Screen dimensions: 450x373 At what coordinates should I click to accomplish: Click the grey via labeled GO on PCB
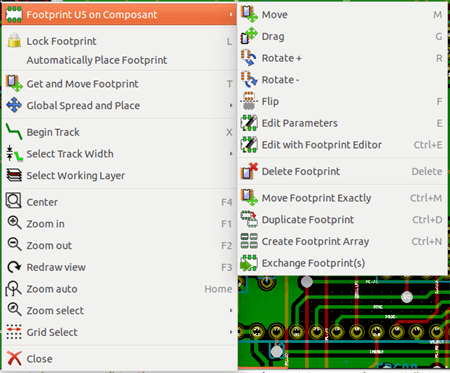click(407, 297)
